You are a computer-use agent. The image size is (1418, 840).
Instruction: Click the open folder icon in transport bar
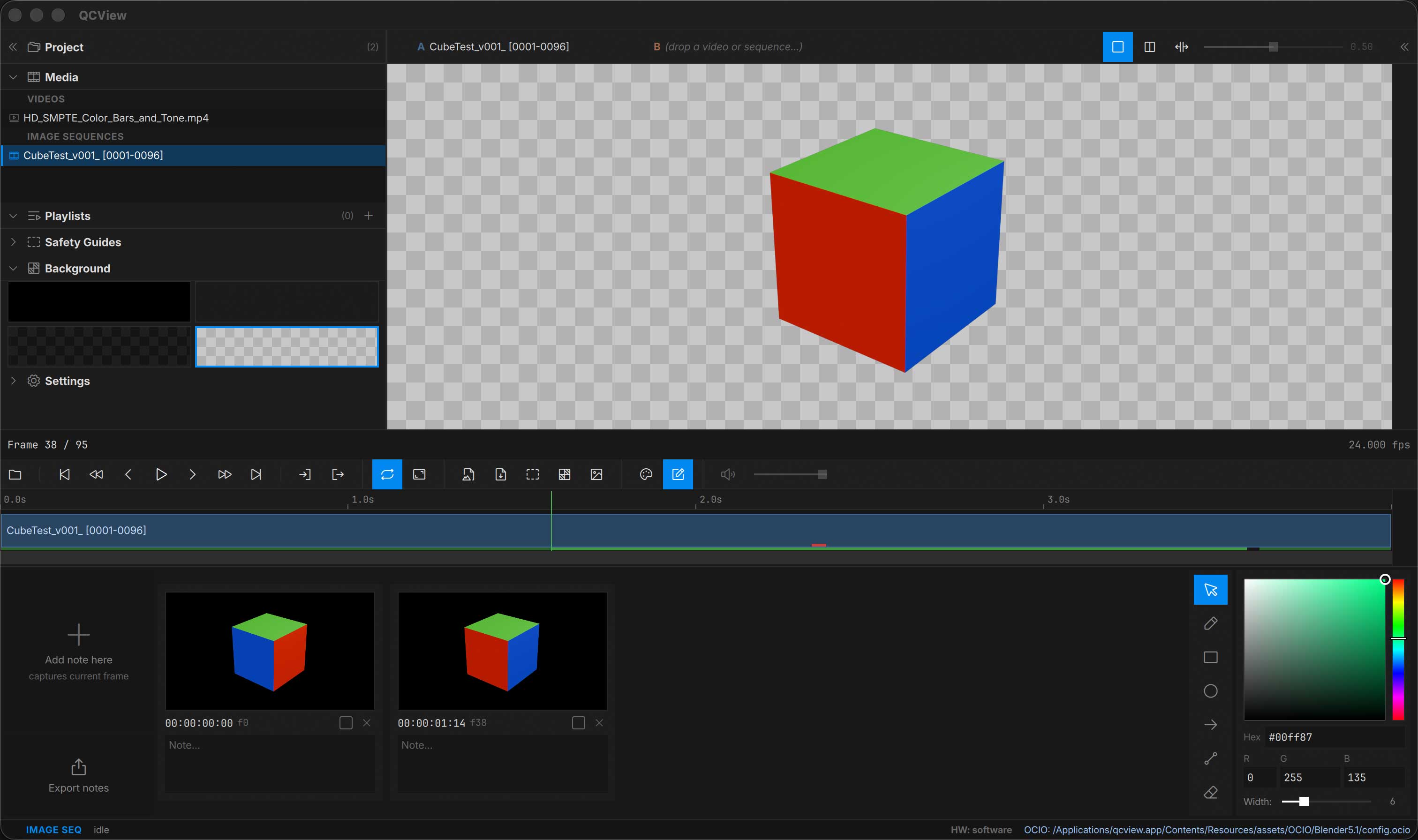point(15,474)
